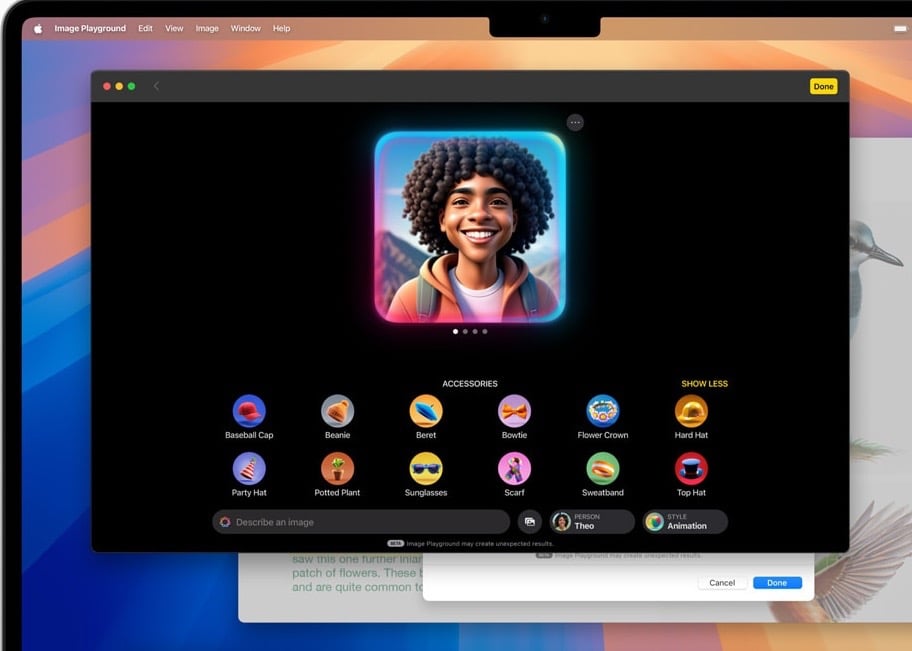Click the menu bar status icon at right
The height and width of the screenshot is (651, 912).
click(900, 29)
